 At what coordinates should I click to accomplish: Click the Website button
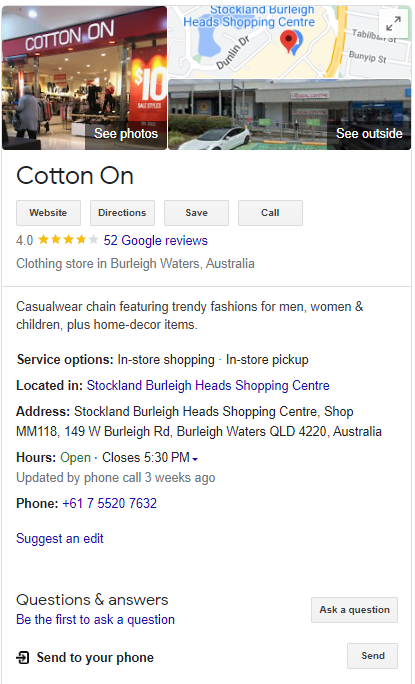tap(48, 213)
